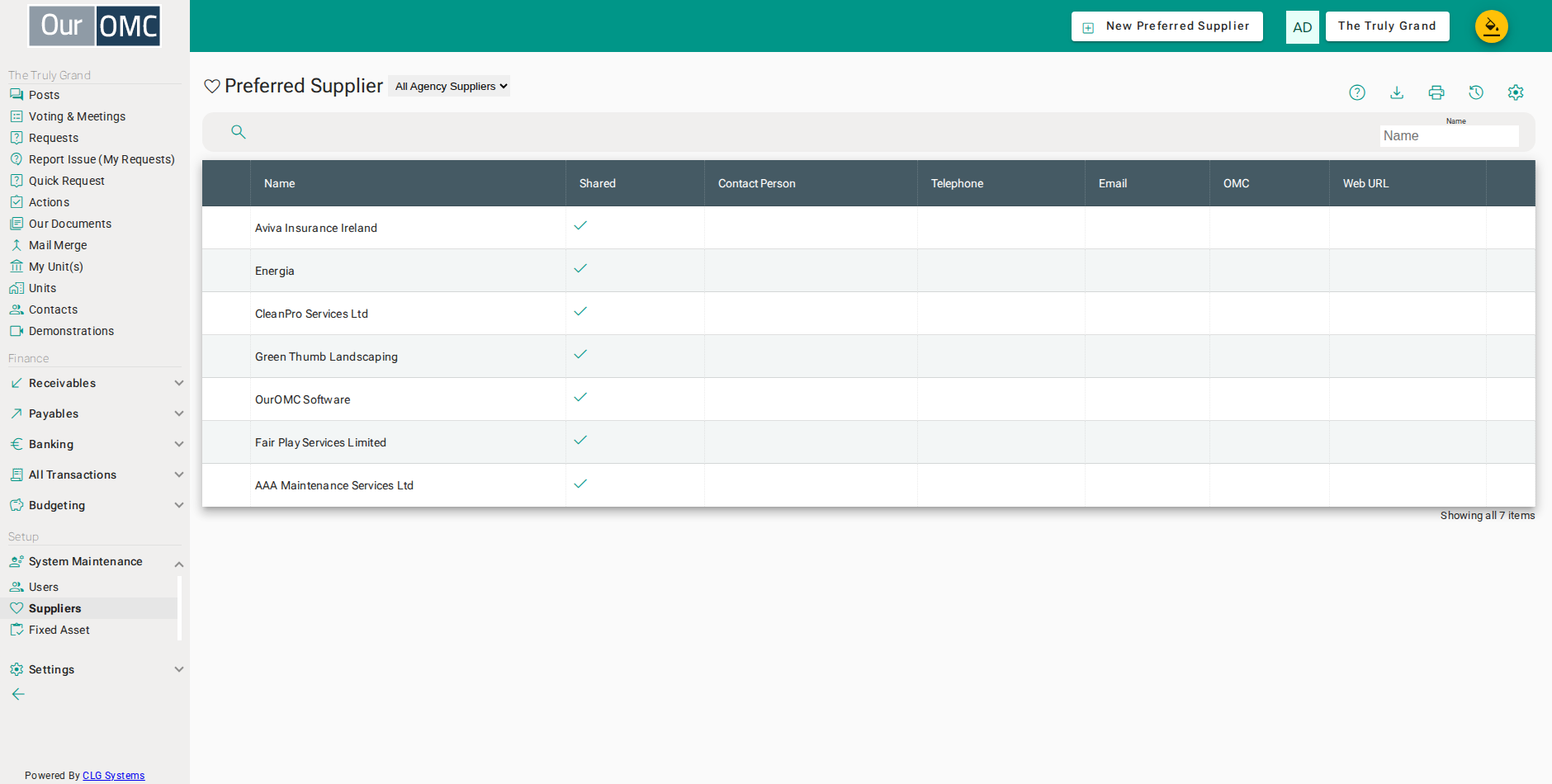Screen dimensions: 1552x784
Task: Toggle Shared check for CleanPro Services Ltd
Action: click(580, 311)
